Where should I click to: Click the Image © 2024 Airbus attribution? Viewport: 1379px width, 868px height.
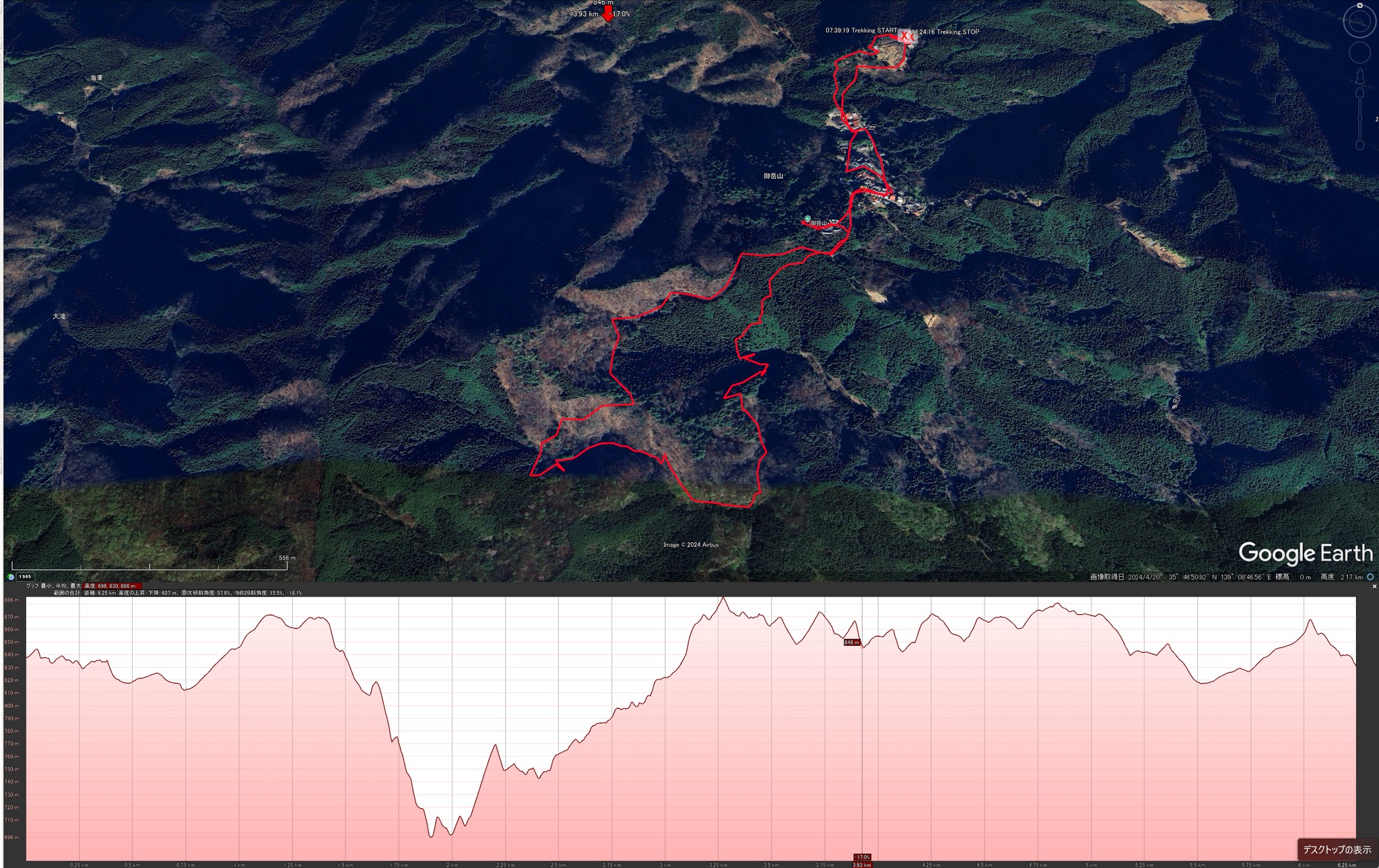coord(691,545)
